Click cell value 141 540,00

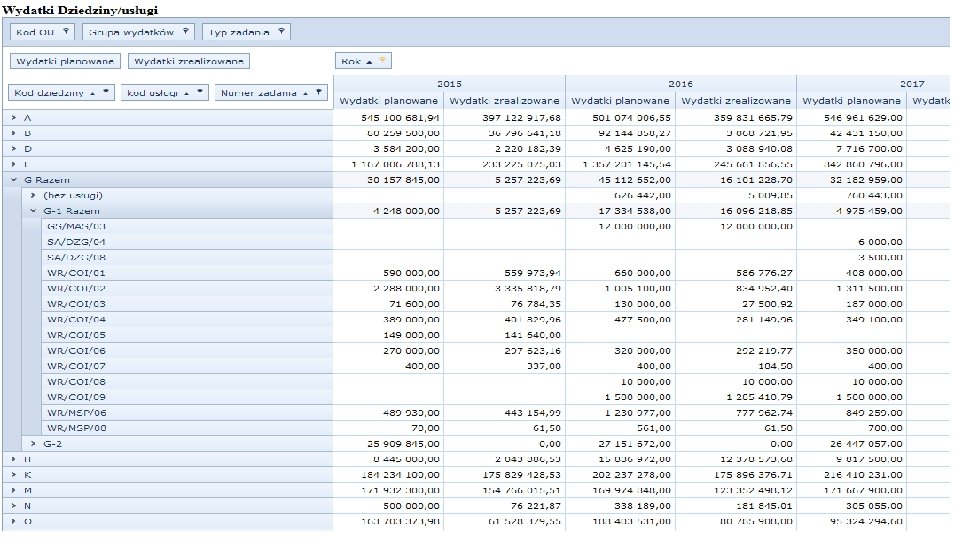tap(533, 335)
